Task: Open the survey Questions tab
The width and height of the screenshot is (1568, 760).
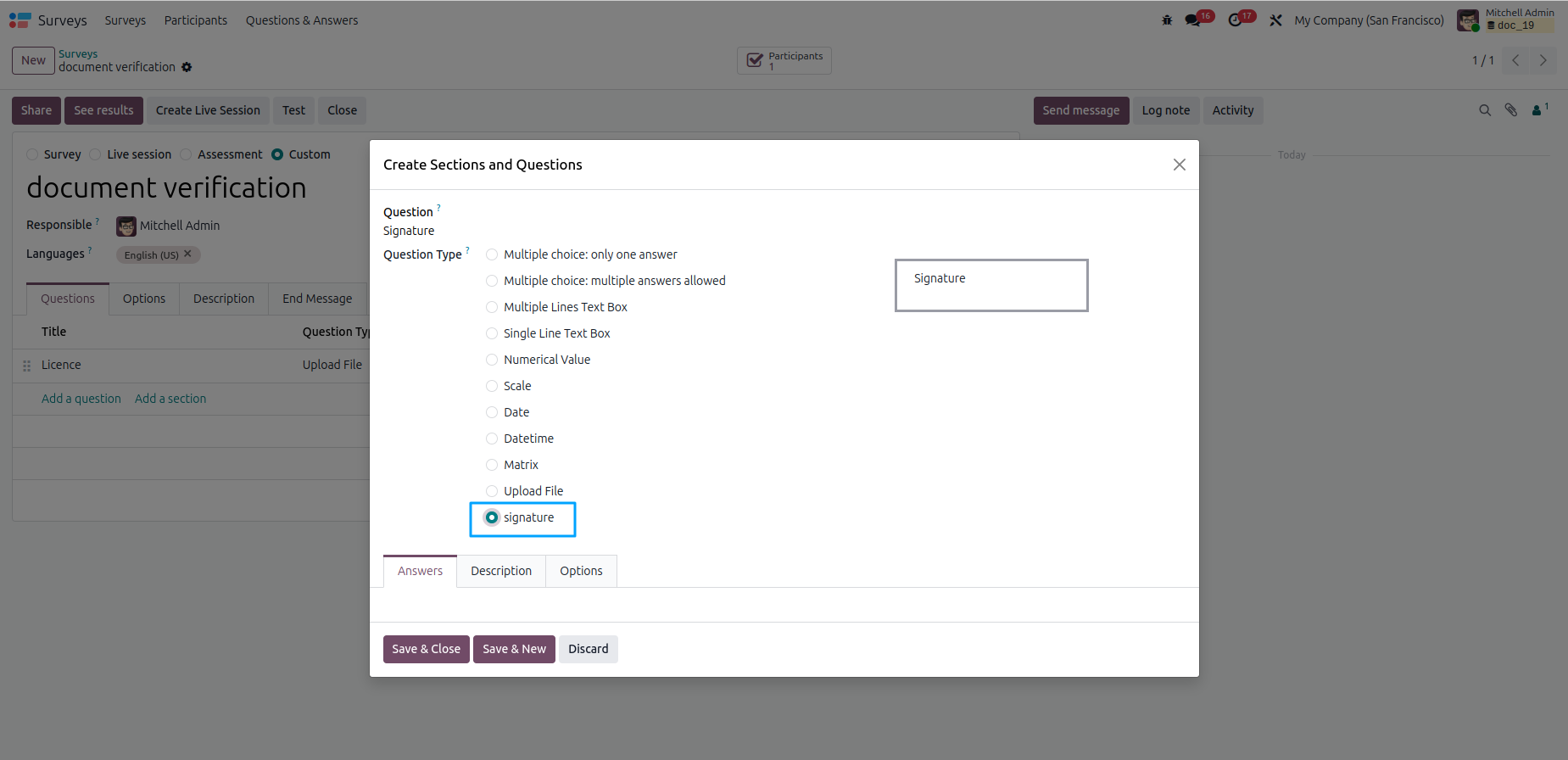Action: tap(68, 299)
